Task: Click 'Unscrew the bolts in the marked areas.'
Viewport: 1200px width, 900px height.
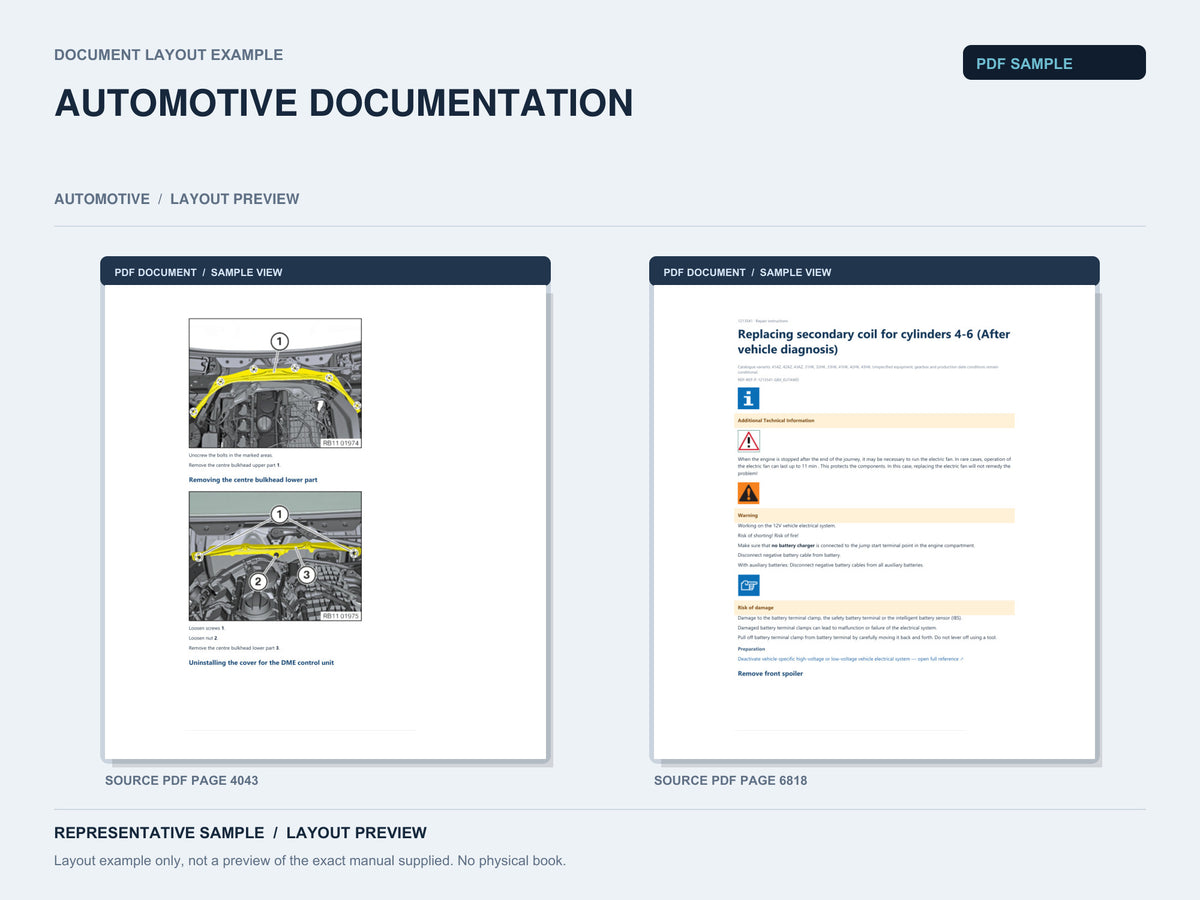Action: [231, 455]
